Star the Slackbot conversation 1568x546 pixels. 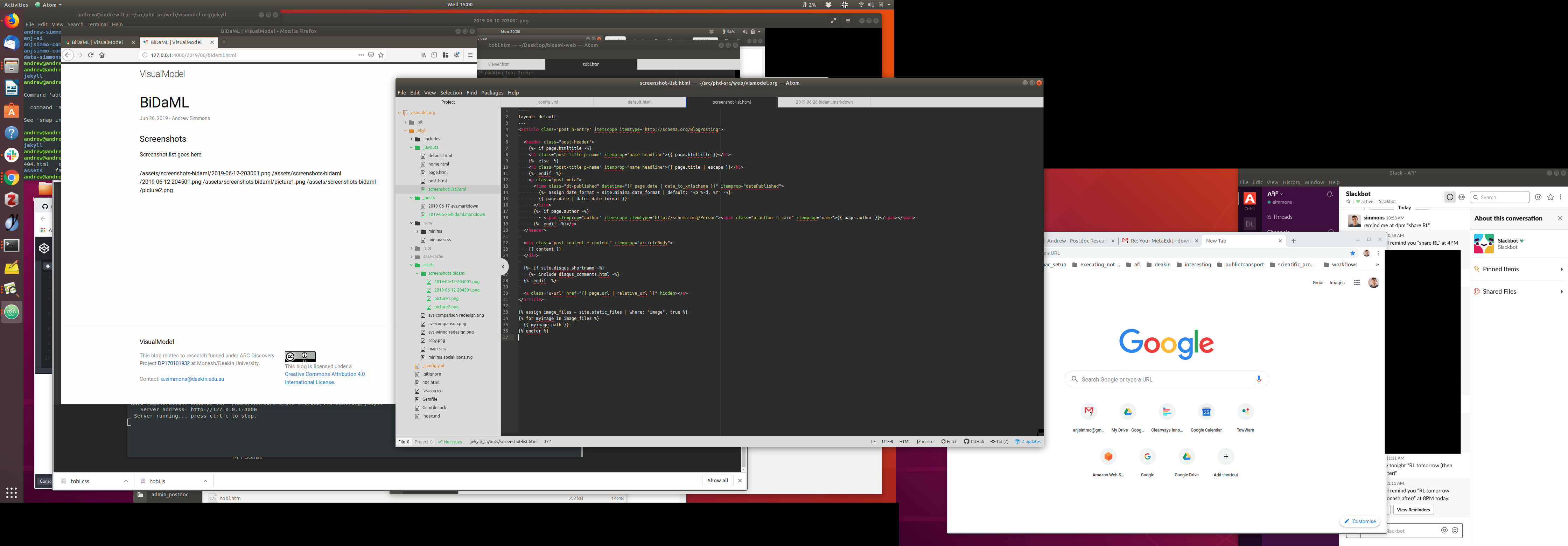tap(1348, 202)
